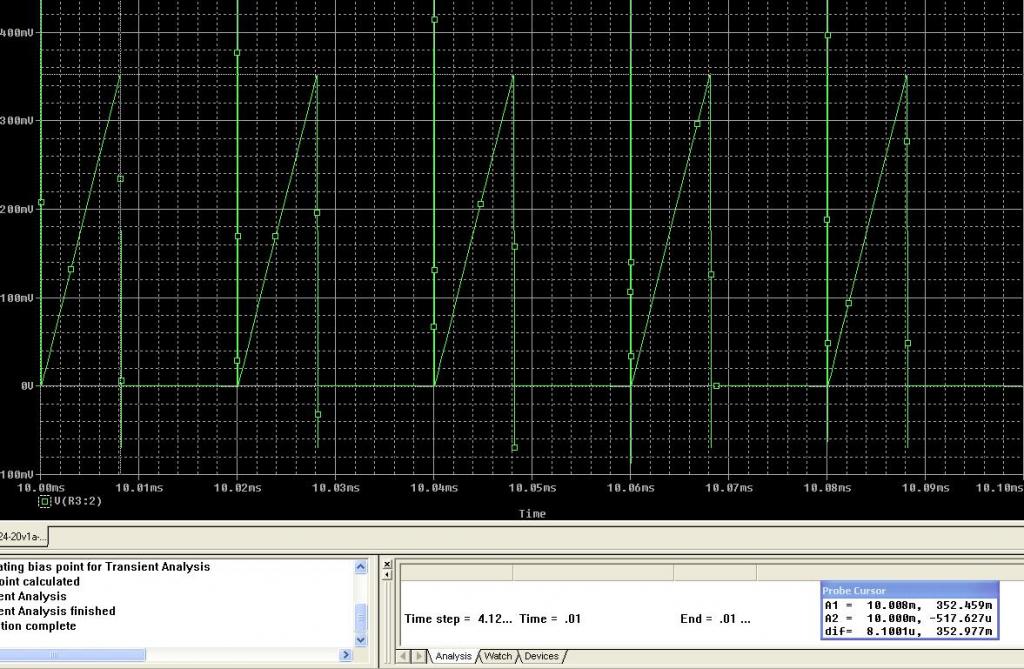Close the simulation status pane

point(387,564)
